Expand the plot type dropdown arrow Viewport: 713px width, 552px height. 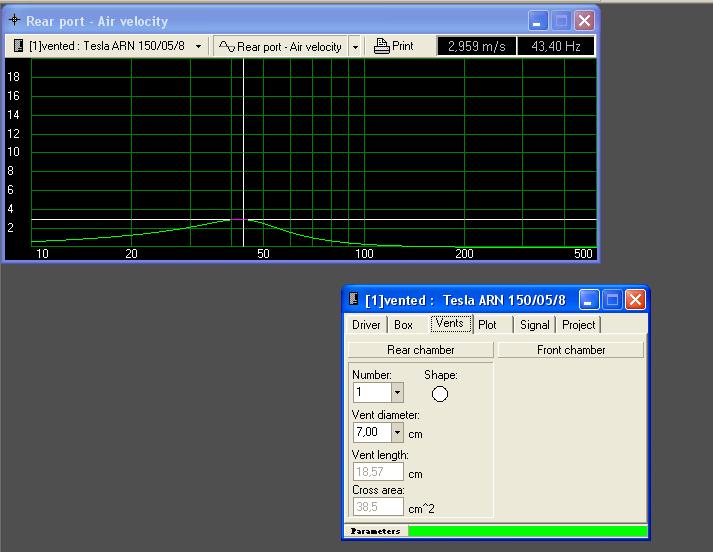[355, 46]
